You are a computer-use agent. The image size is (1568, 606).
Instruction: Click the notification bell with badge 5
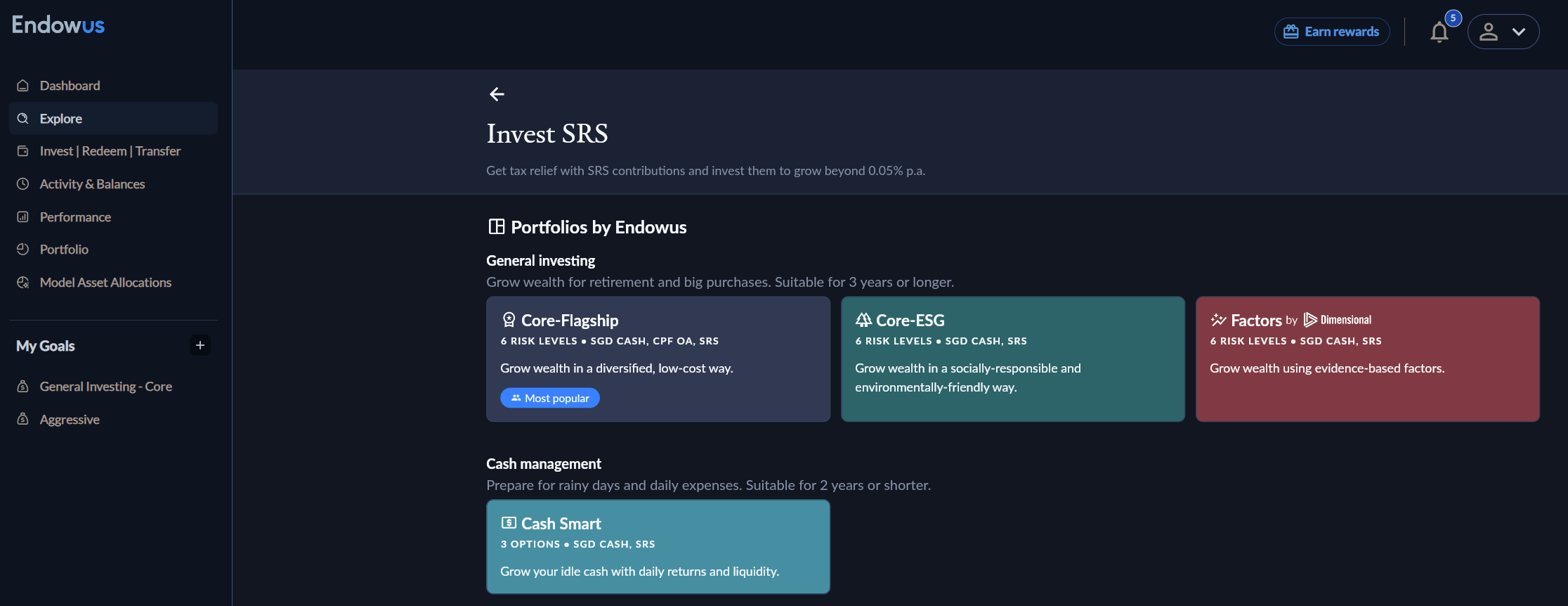[1439, 32]
